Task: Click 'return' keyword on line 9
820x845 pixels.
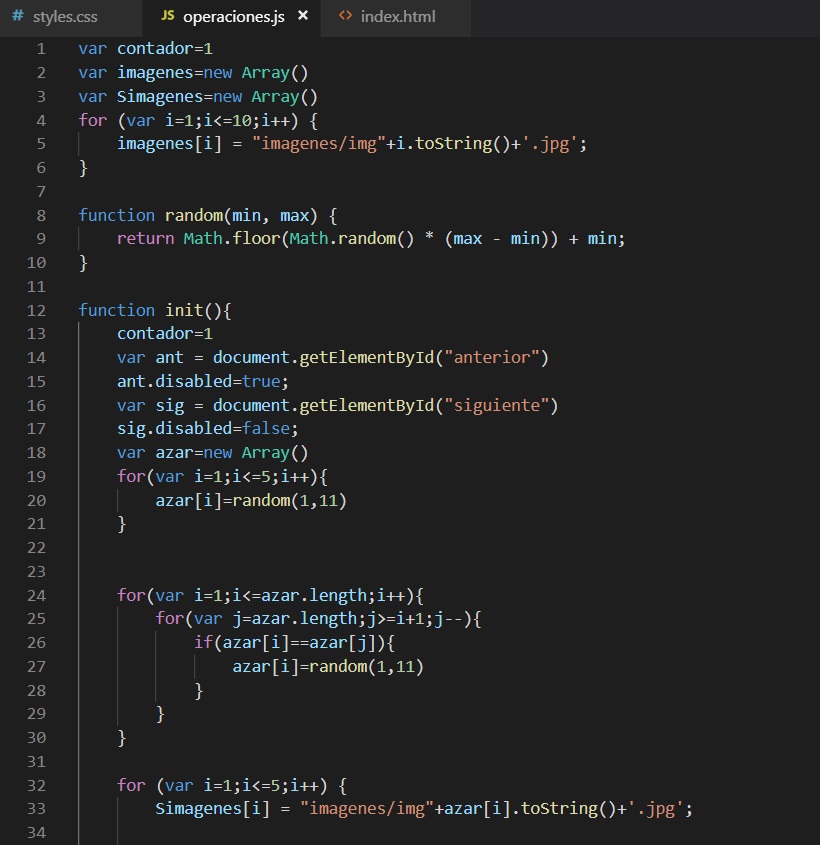Action: click(x=145, y=238)
